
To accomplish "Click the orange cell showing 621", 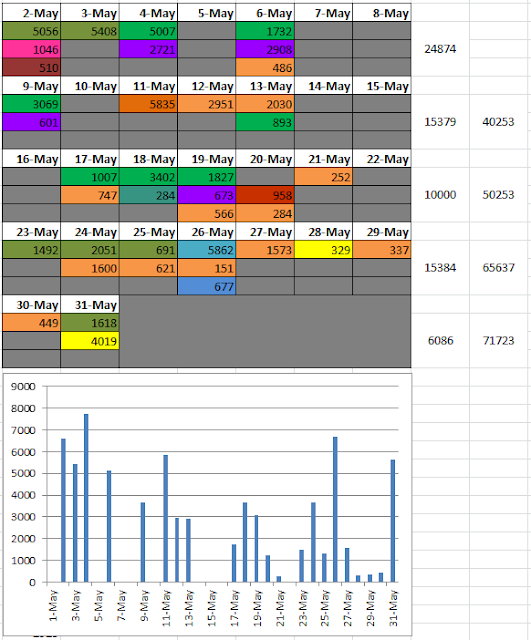I will coord(148,268).
